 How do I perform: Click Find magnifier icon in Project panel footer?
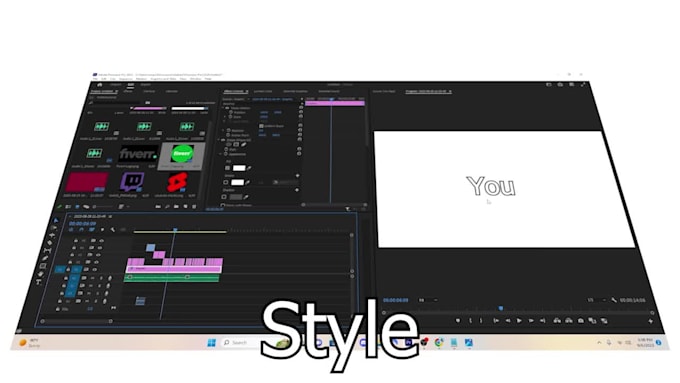point(167,206)
